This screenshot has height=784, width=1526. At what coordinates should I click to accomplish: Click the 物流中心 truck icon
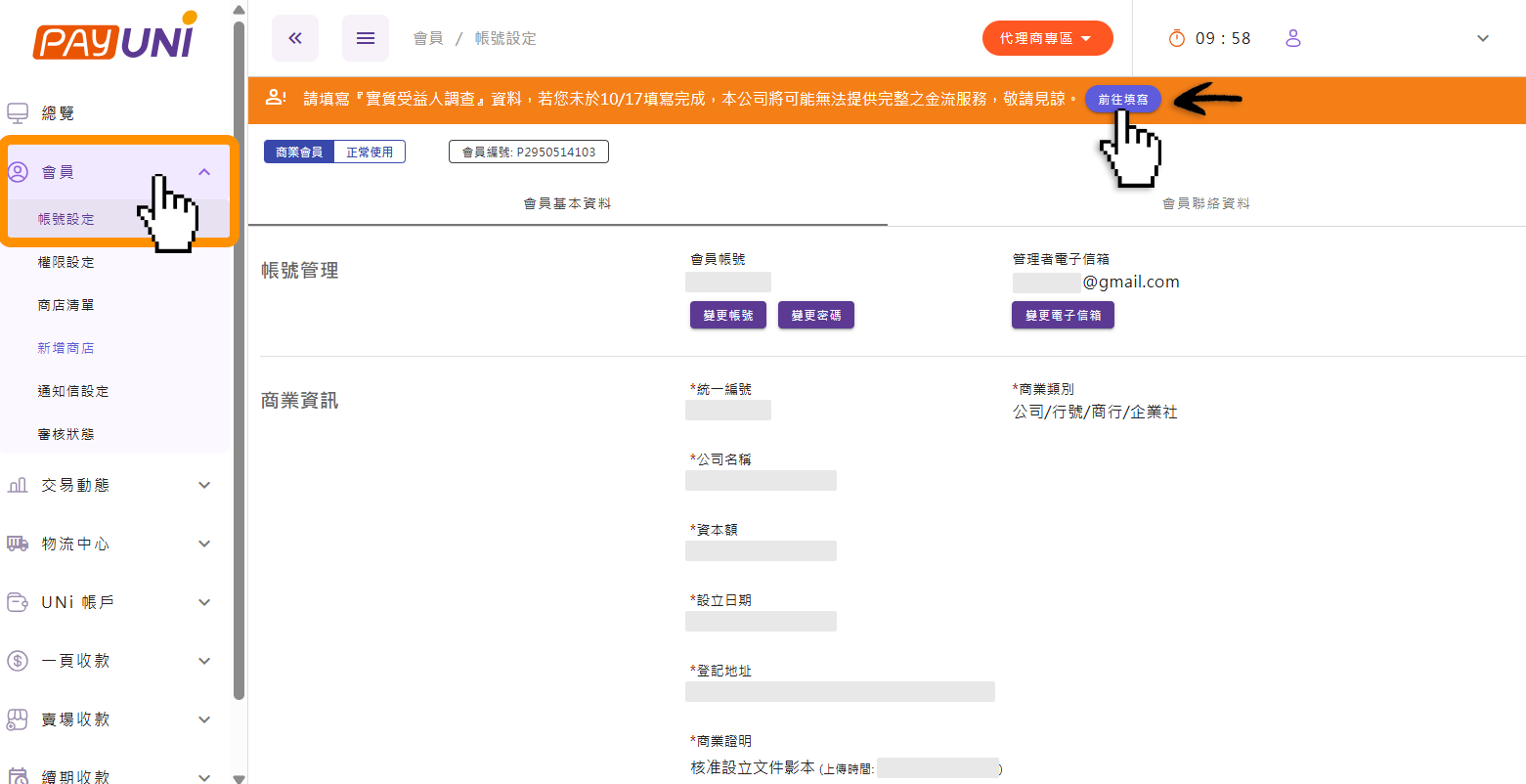pyautogui.click(x=18, y=544)
